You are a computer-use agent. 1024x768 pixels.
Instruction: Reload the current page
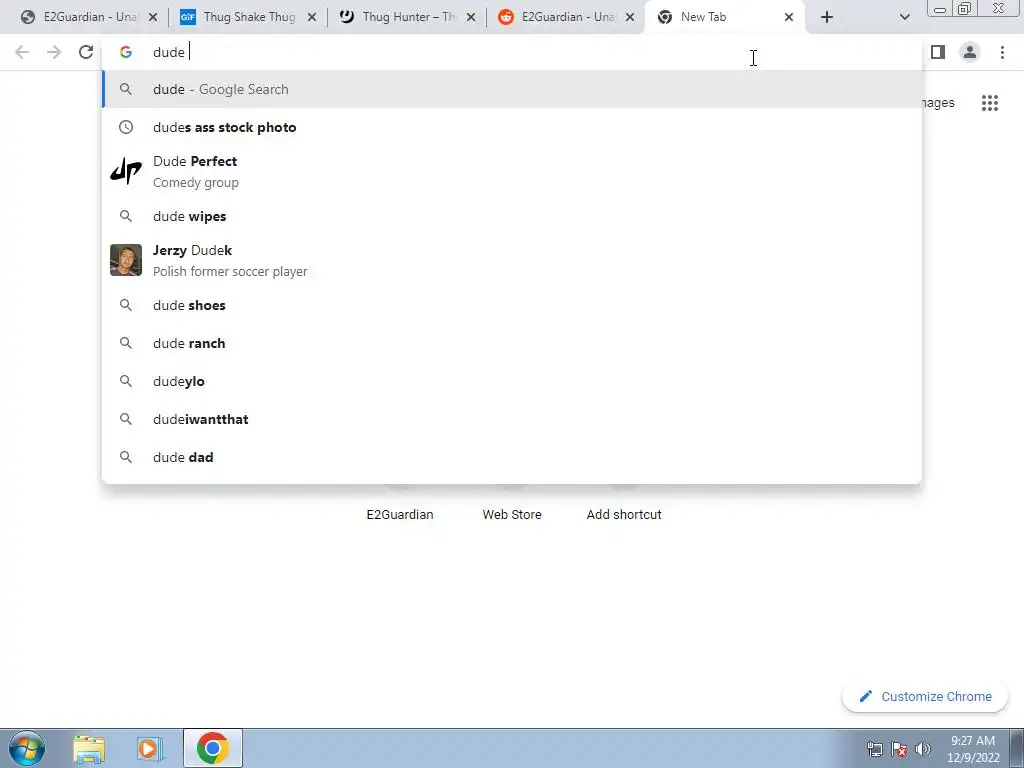(x=86, y=52)
